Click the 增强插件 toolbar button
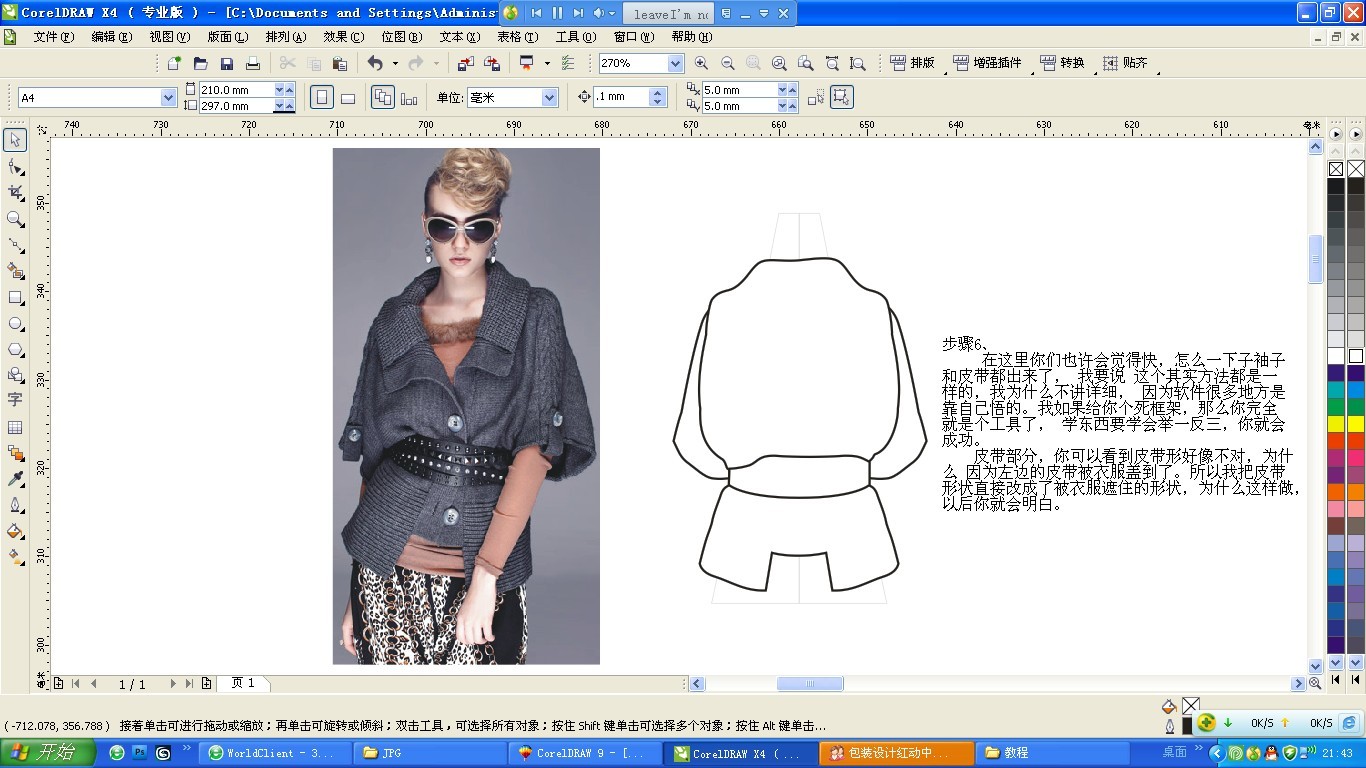The width and height of the screenshot is (1366, 768). tap(988, 63)
